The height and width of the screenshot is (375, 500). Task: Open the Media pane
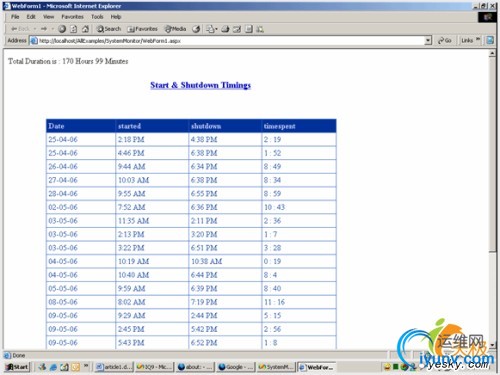coord(175,29)
